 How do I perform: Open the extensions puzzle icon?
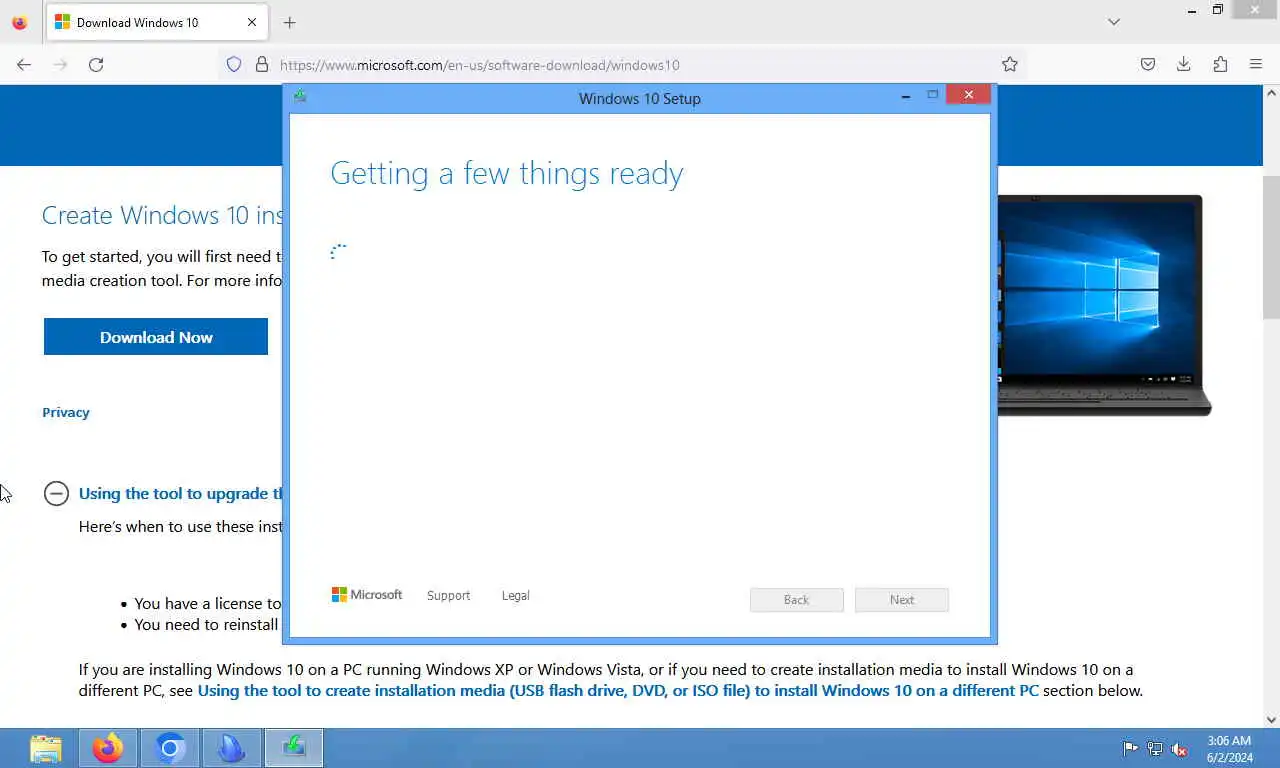click(x=1220, y=64)
